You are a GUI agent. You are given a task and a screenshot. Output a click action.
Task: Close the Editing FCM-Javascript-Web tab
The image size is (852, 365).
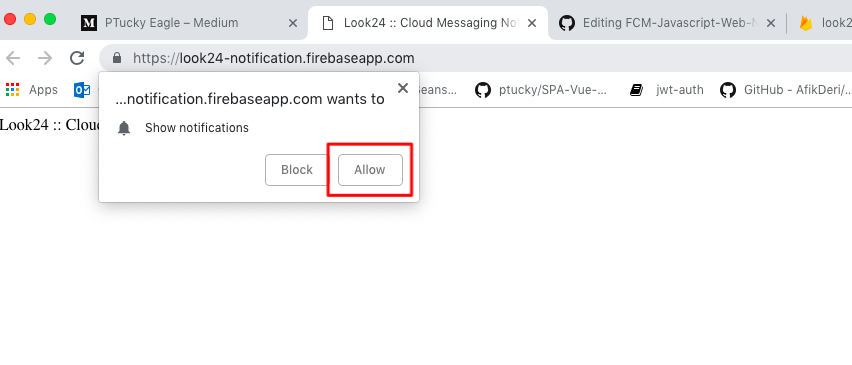770,23
